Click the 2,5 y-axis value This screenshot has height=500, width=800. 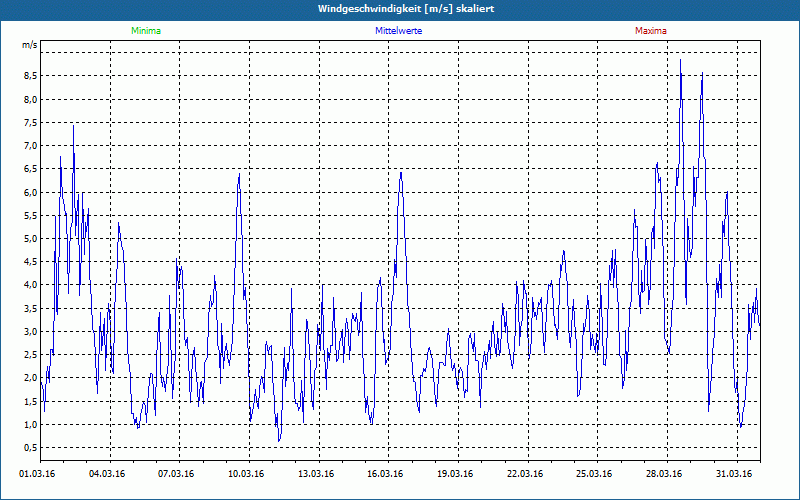(31, 355)
